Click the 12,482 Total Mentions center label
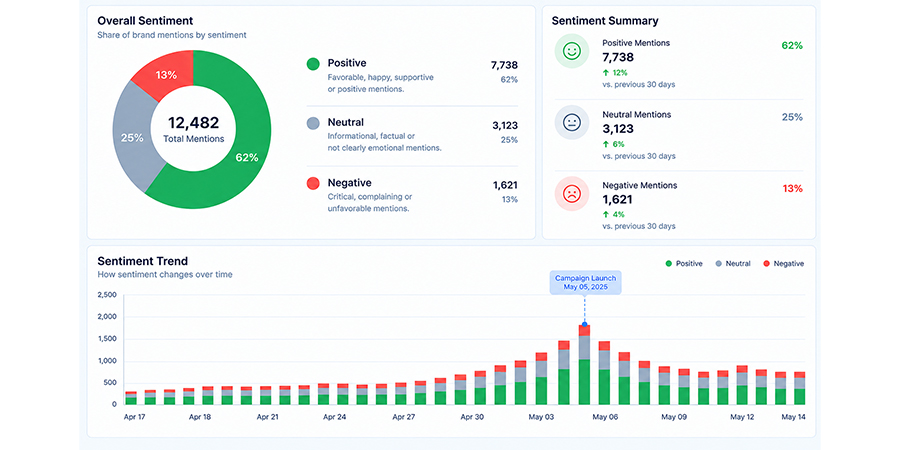 click(193, 130)
